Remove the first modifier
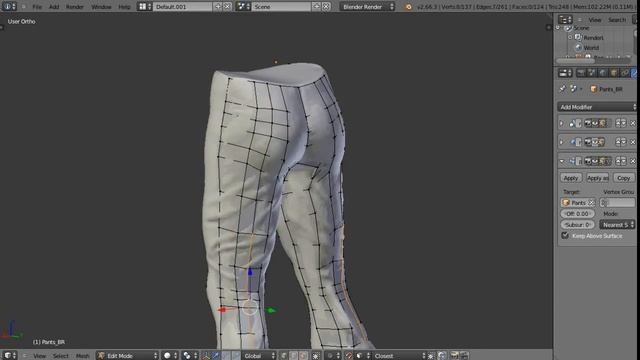The width and height of the screenshot is (640, 360). pos(633,123)
